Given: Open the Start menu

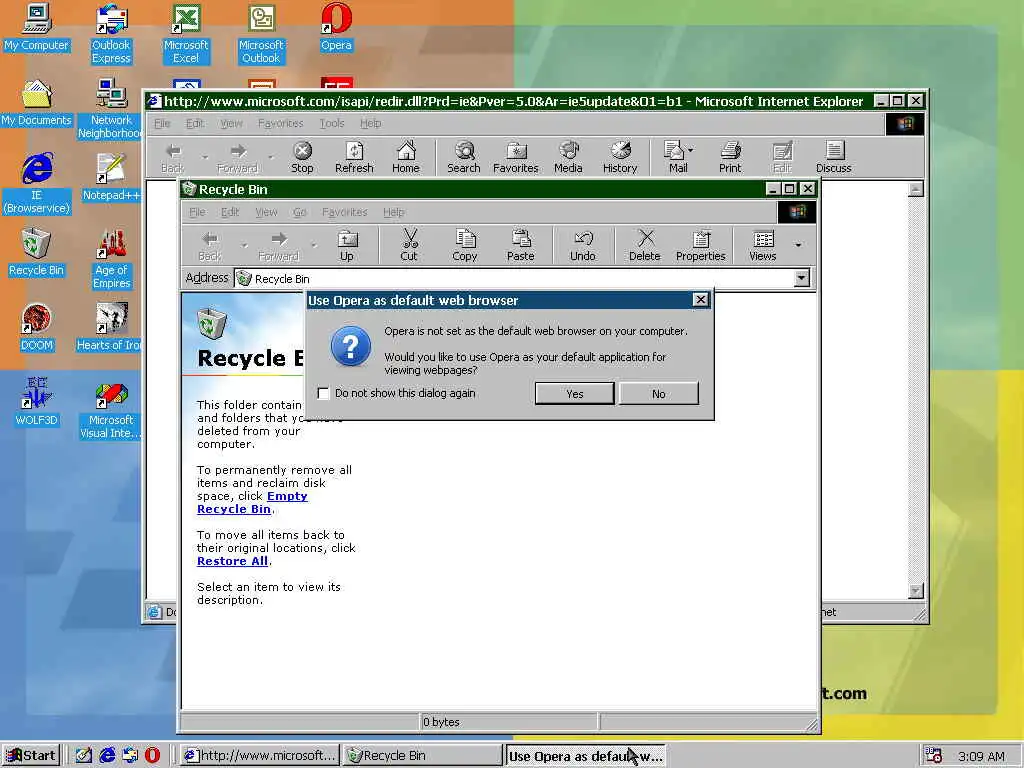Looking at the screenshot, I should 31,756.
